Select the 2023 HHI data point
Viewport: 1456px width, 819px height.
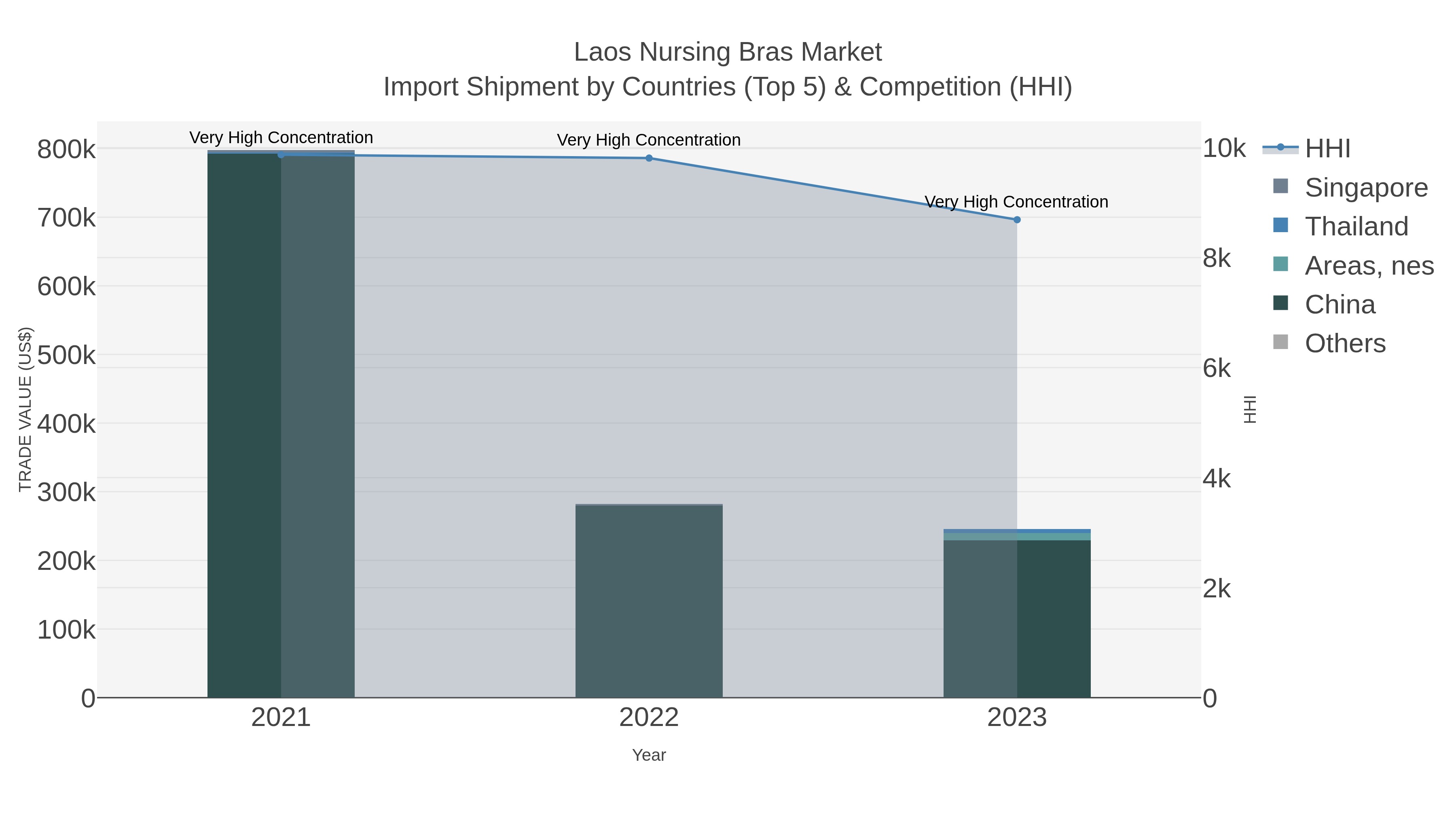point(1017,220)
